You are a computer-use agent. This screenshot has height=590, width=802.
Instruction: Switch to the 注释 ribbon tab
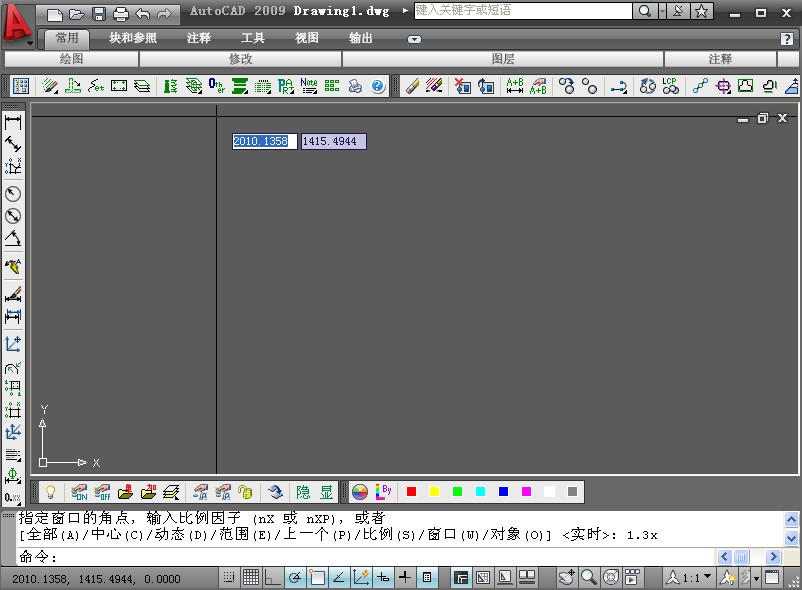pyautogui.click(x=199, y=38)
